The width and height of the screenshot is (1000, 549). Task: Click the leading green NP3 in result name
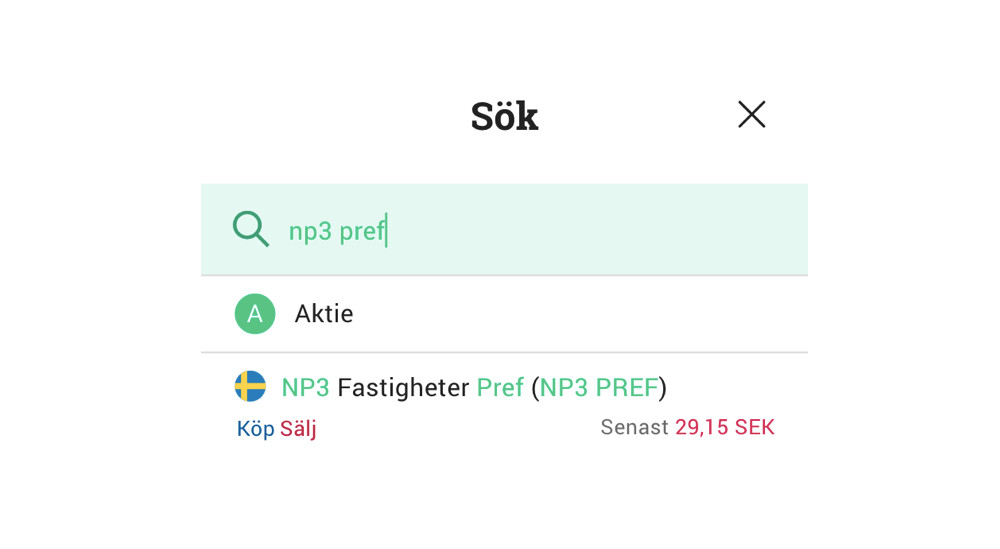click(306, 387)
